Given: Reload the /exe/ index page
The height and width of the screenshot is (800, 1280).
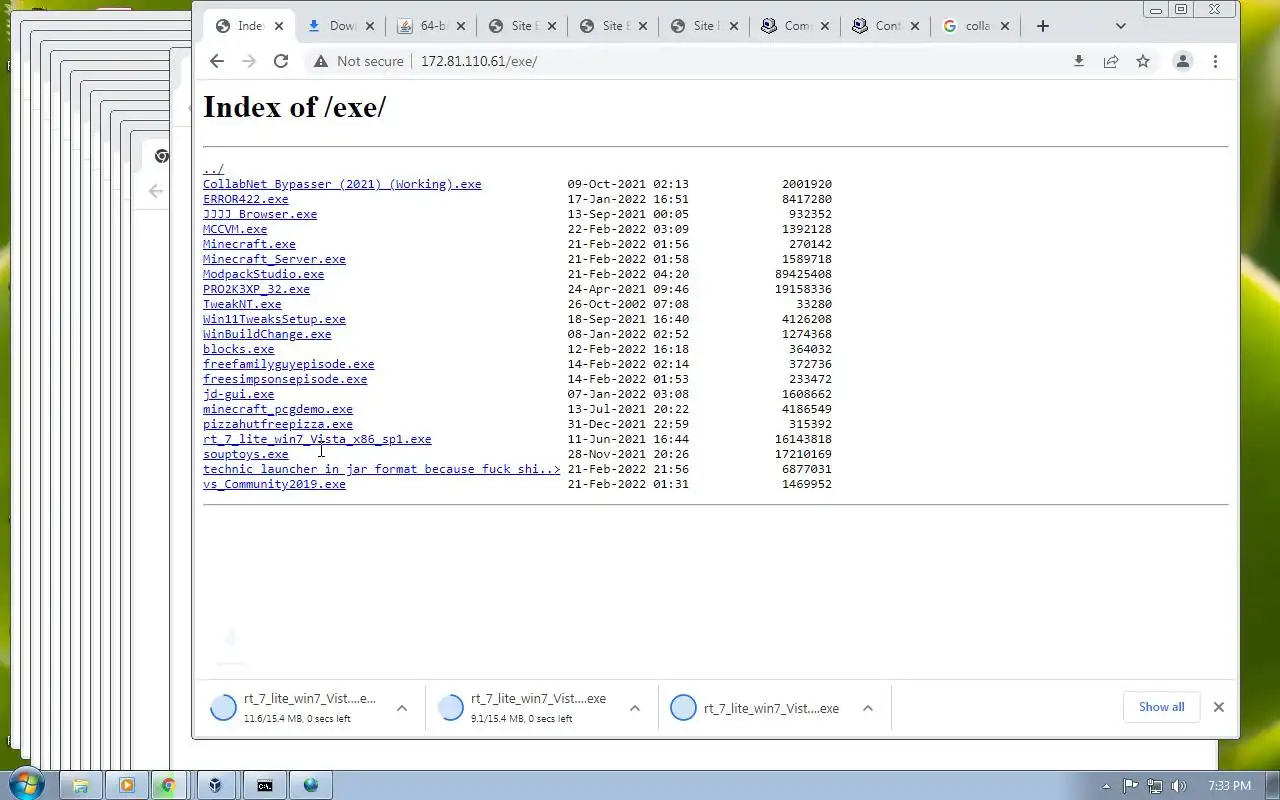Looking at the screenshot, I should [281, 61].
